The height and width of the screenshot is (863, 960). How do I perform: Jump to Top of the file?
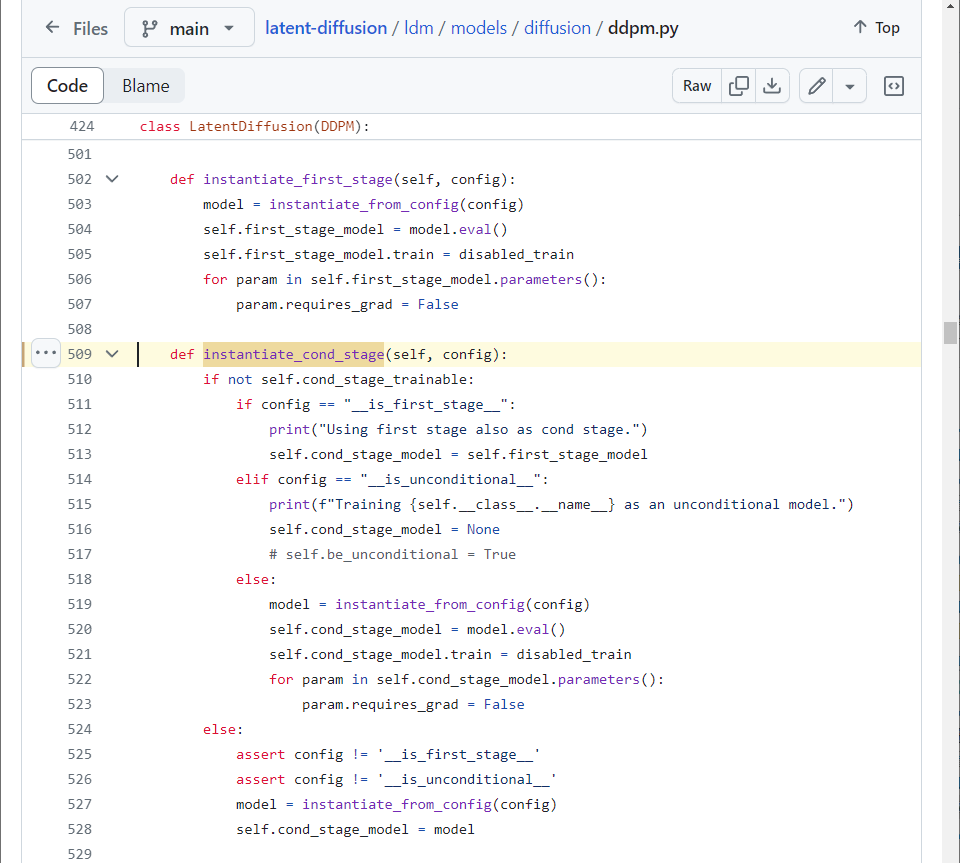click(877, 28)
